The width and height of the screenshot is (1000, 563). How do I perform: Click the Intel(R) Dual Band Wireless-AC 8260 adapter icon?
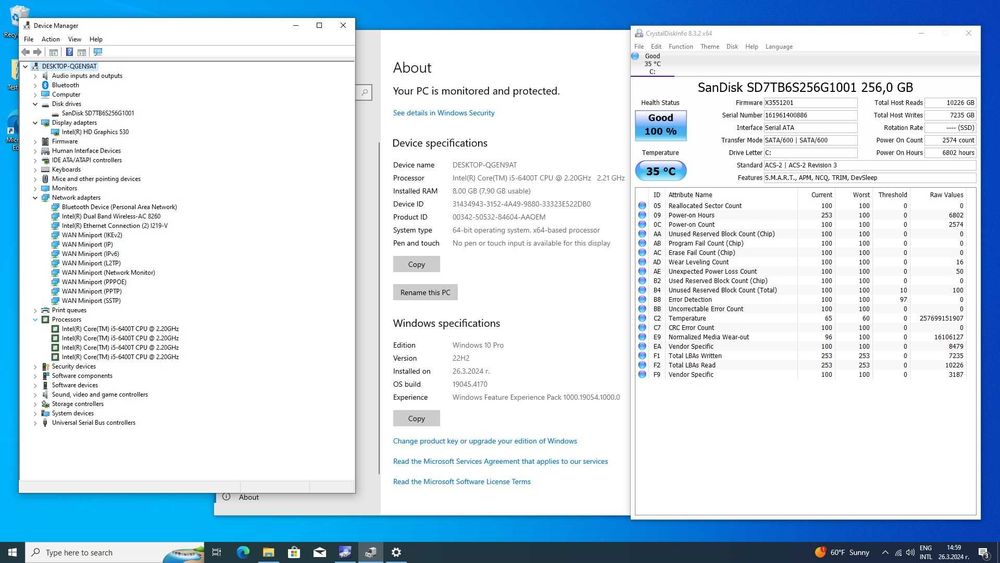click(x=55, y=216)
